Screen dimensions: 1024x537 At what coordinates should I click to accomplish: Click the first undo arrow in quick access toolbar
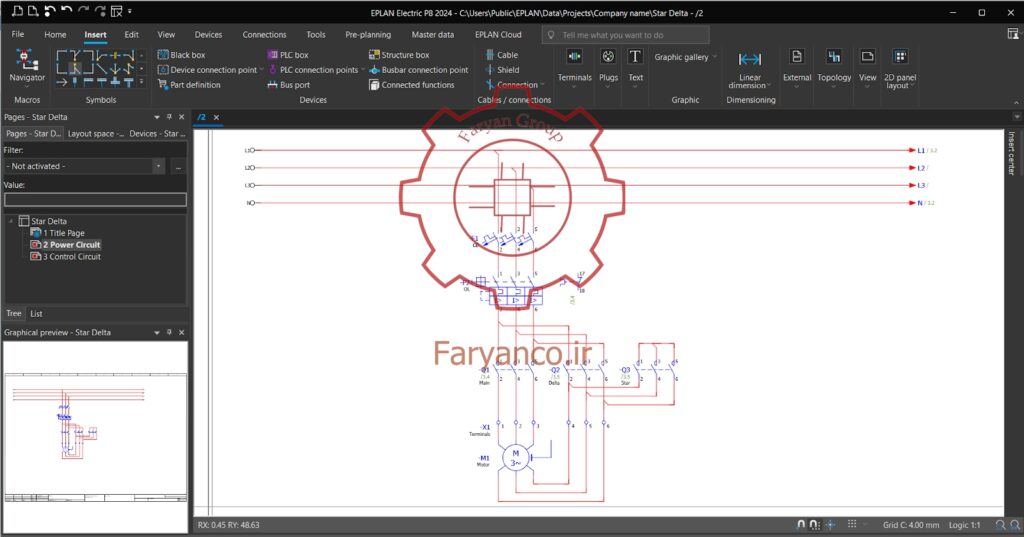[x=50, y=11]
